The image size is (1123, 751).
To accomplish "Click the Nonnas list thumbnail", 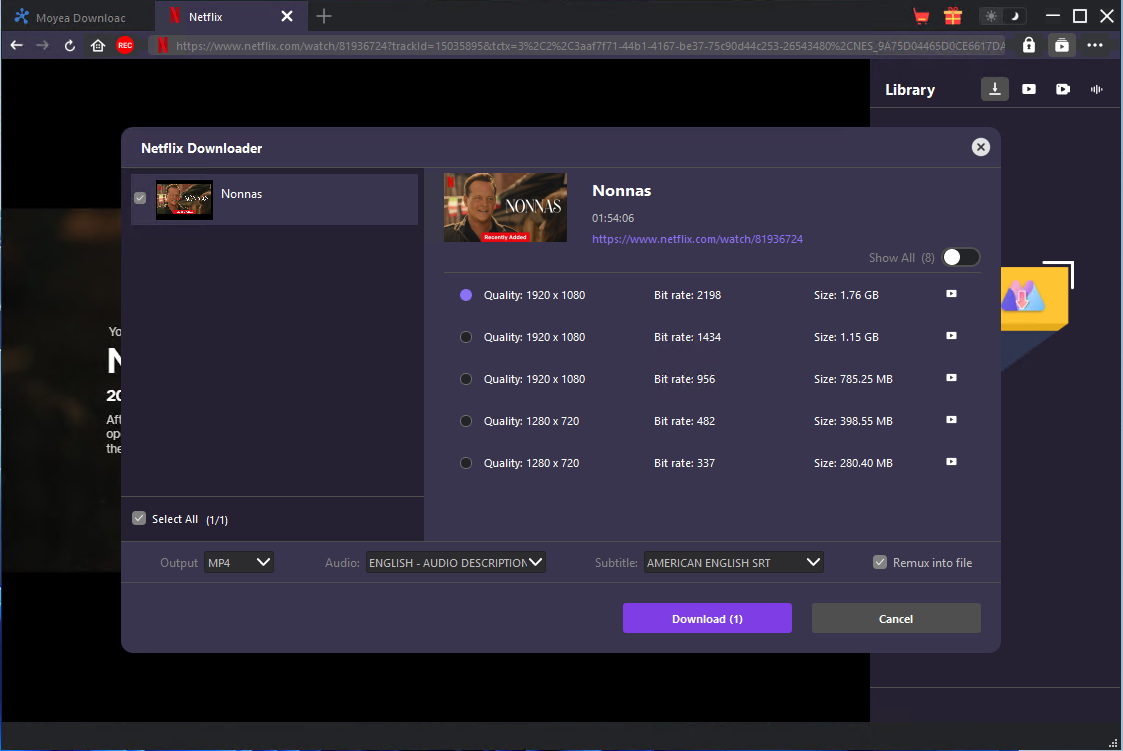I will 184,200.
